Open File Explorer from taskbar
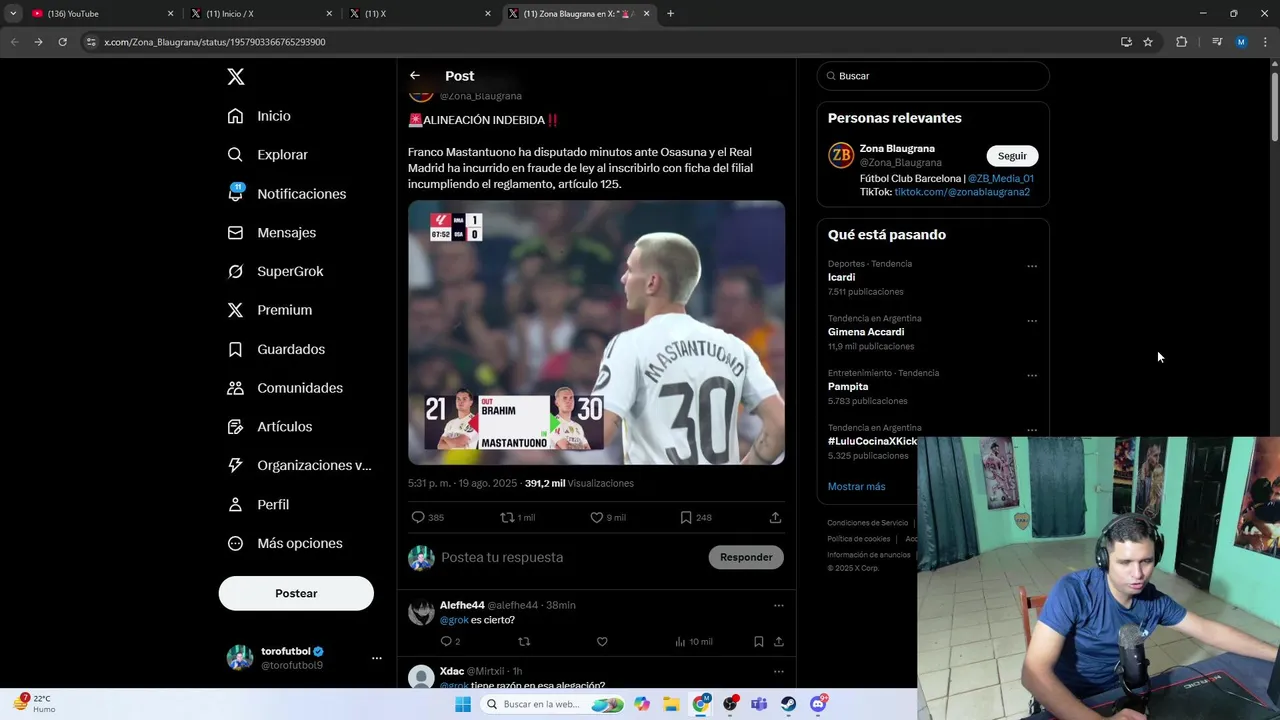Image resolution: width=1280 pixels, height=720 pixels. click(671, 704)
